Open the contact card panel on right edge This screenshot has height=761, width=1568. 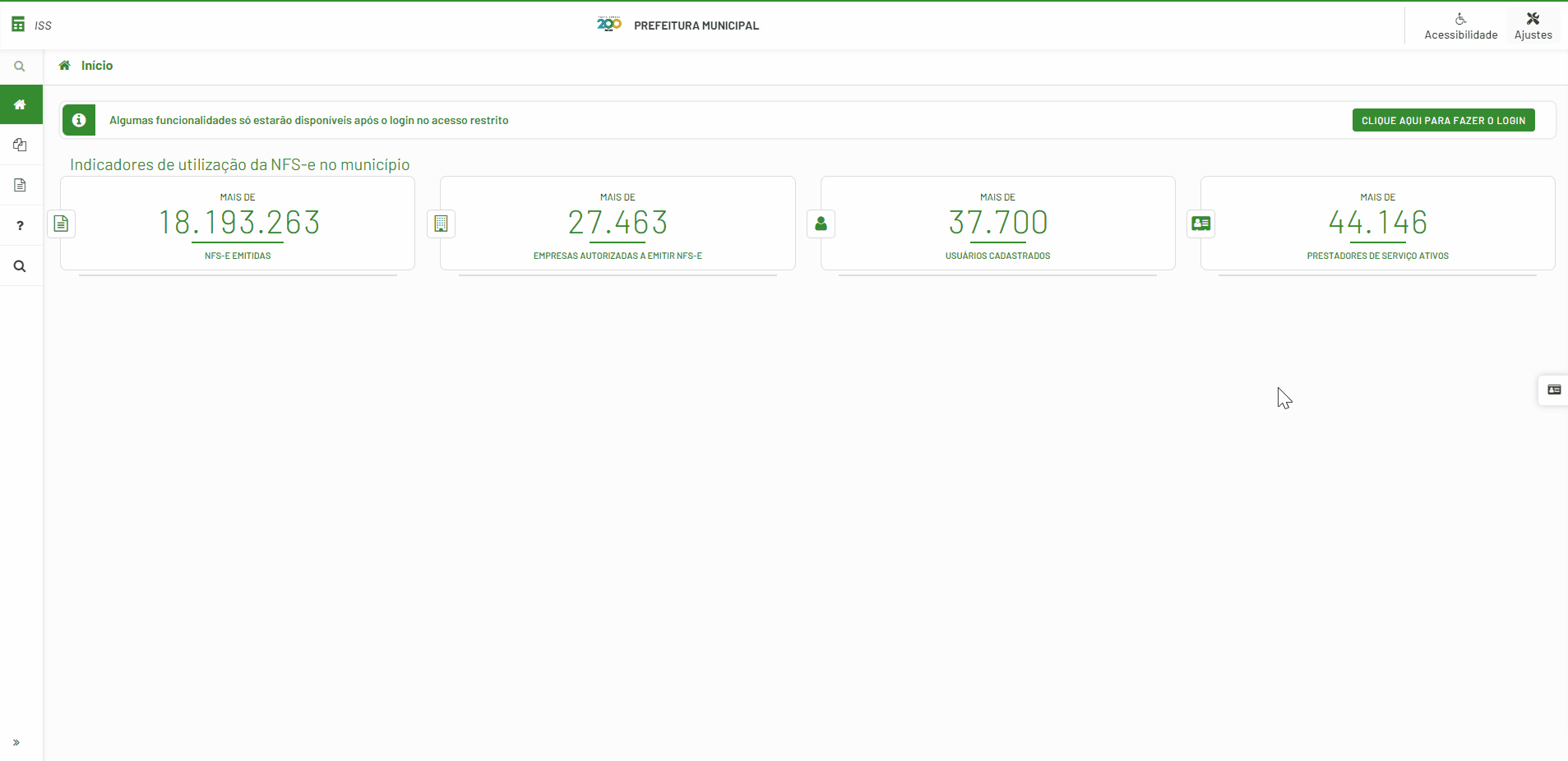point(1553,390)
